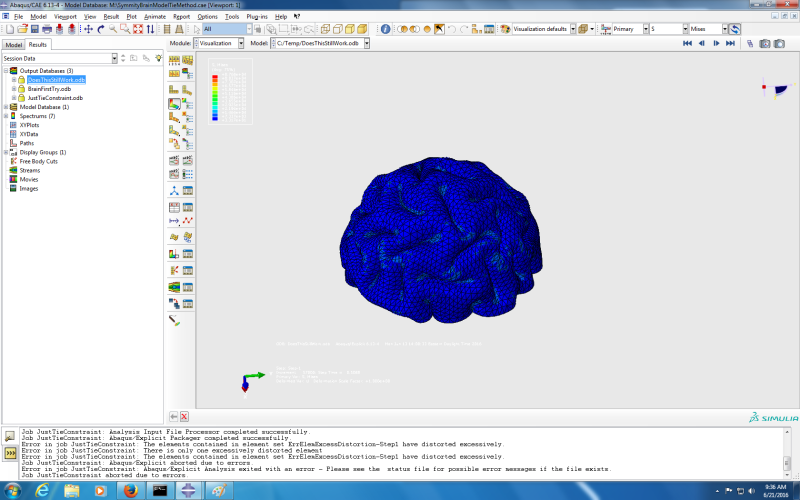
Task: Click the Activate view cut icon
Action: click(x=174, y=254)
